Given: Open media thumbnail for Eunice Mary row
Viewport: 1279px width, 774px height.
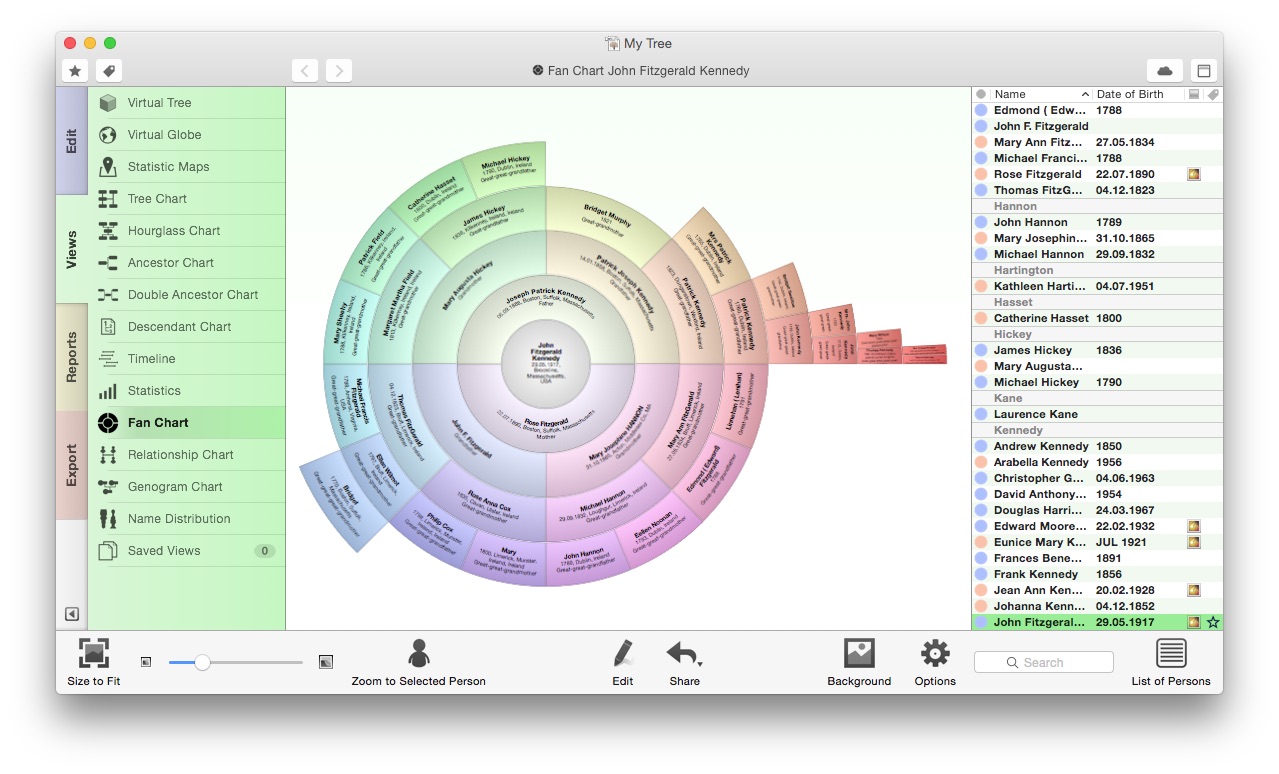Looking at the screenshot, I should [1193, 542].
